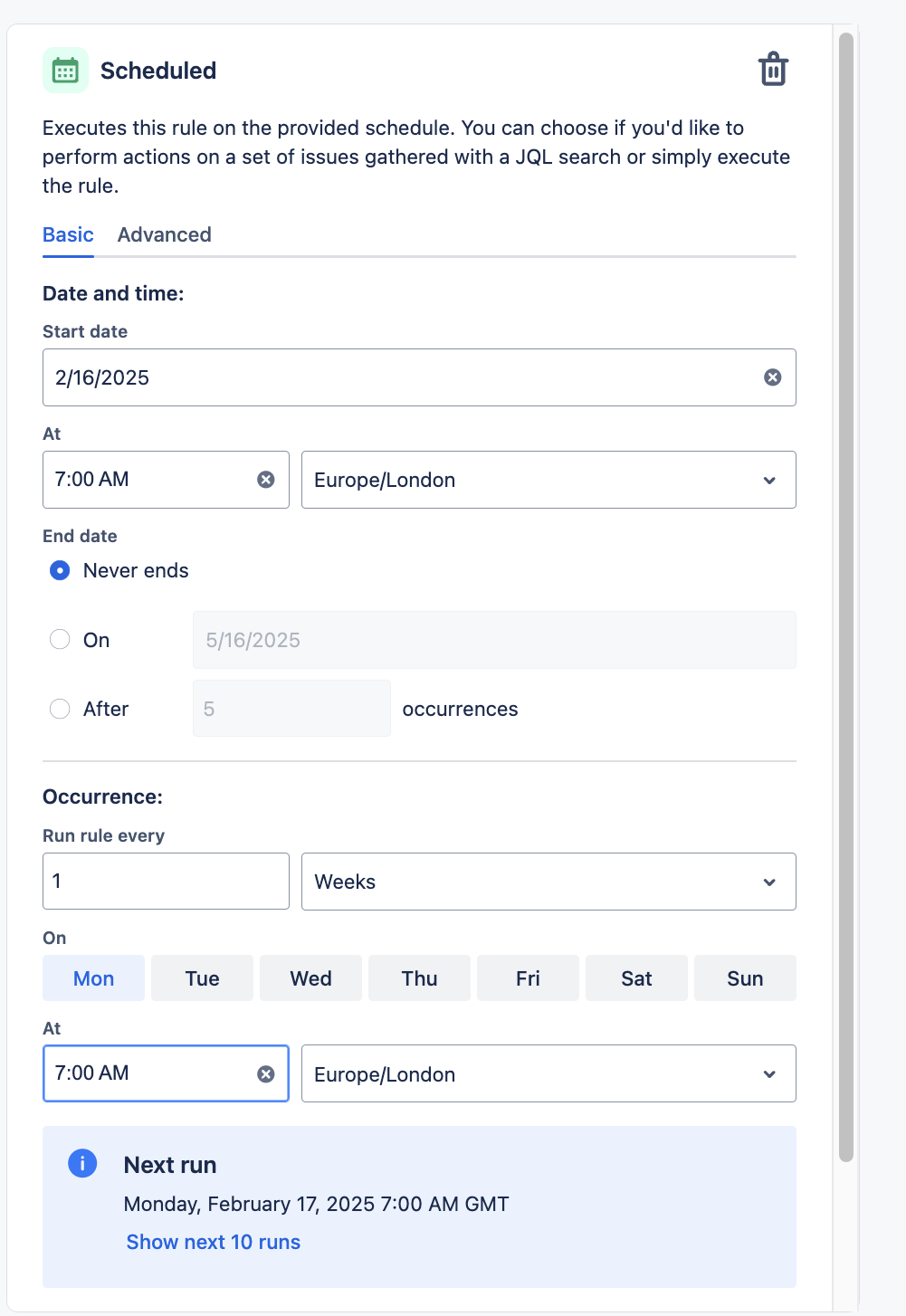
Task: Switch to the Basic tab
Action: point(68,235)
